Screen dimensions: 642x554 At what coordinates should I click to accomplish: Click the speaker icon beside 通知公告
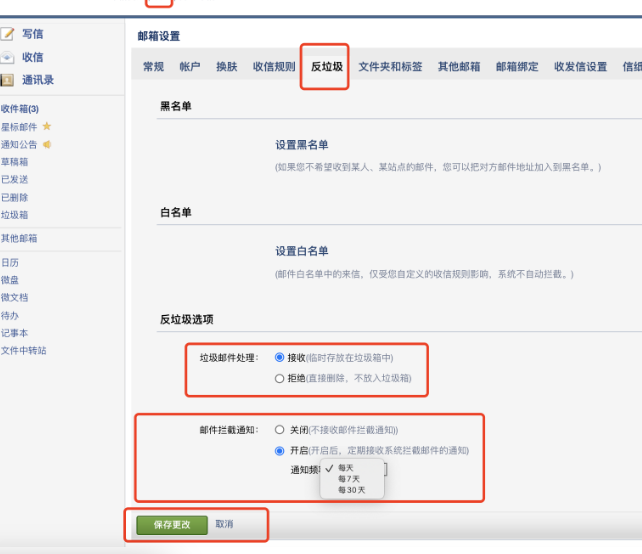pyautogui.click(x=47, y=144)
